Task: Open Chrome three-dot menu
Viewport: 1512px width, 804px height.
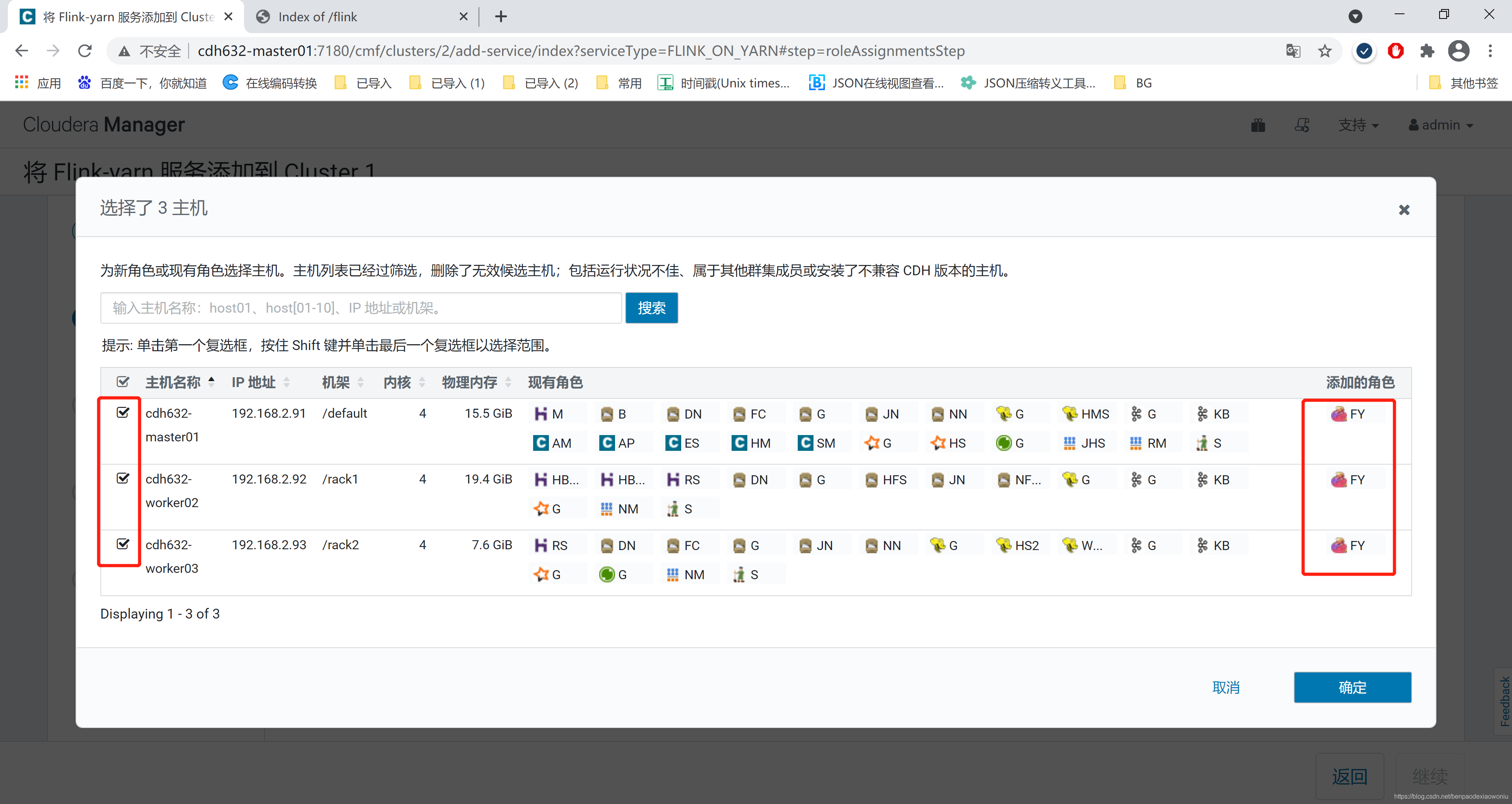Action: pos(1490,51)
